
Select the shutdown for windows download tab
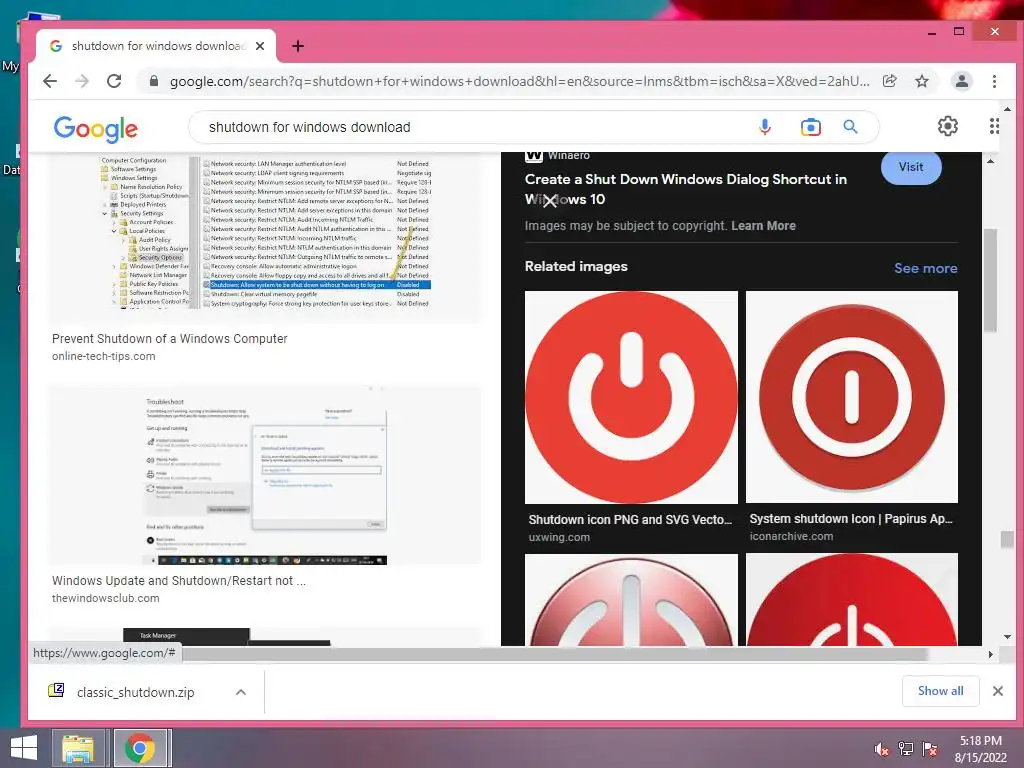click(x=157, y=46)
